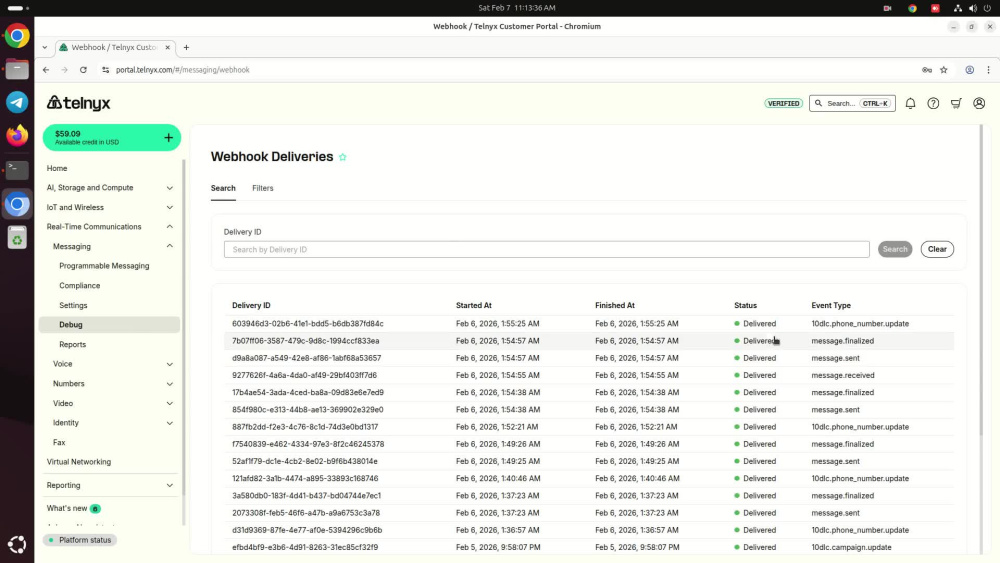Open Messaging Reports page
Screen dimensions: 1000x563
(73, 344)
